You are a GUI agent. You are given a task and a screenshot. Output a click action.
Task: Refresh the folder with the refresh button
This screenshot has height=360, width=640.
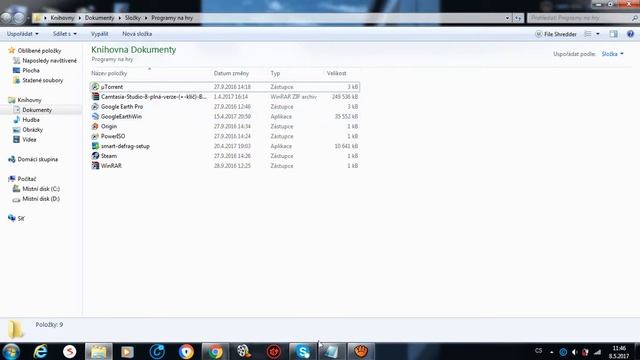pos(518,18)
